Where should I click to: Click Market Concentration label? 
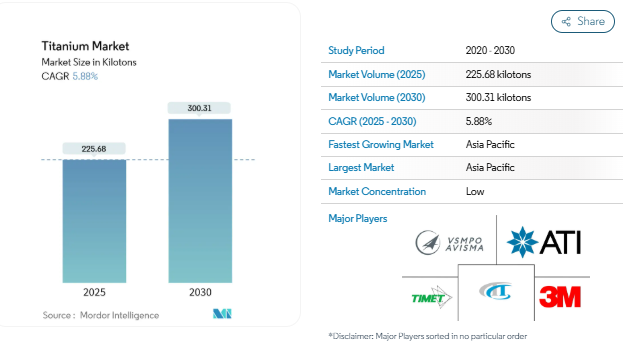tap(377, 191)
